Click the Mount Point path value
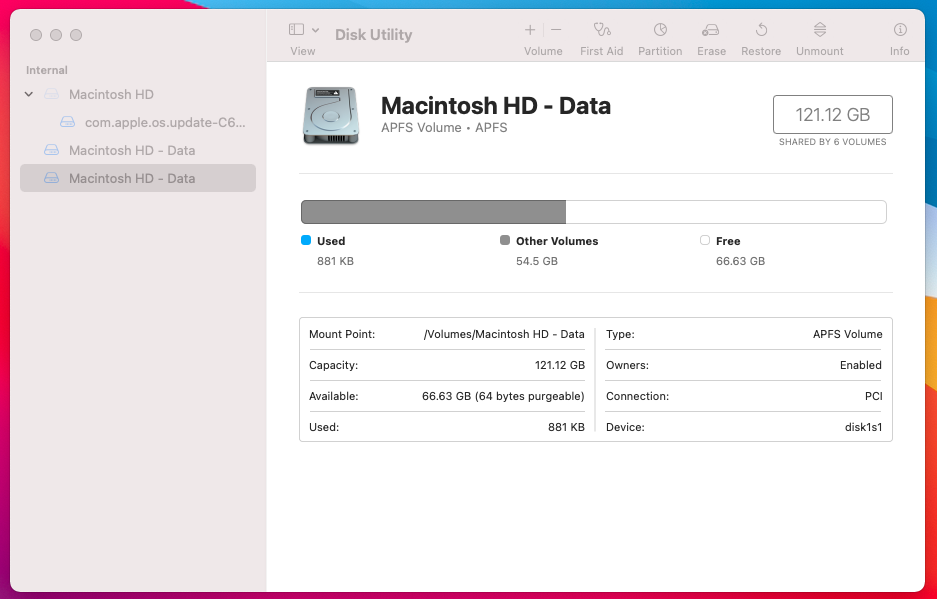The width and height of the screenshot is (937, 599). pyautogui.click(x=504, y=334)
